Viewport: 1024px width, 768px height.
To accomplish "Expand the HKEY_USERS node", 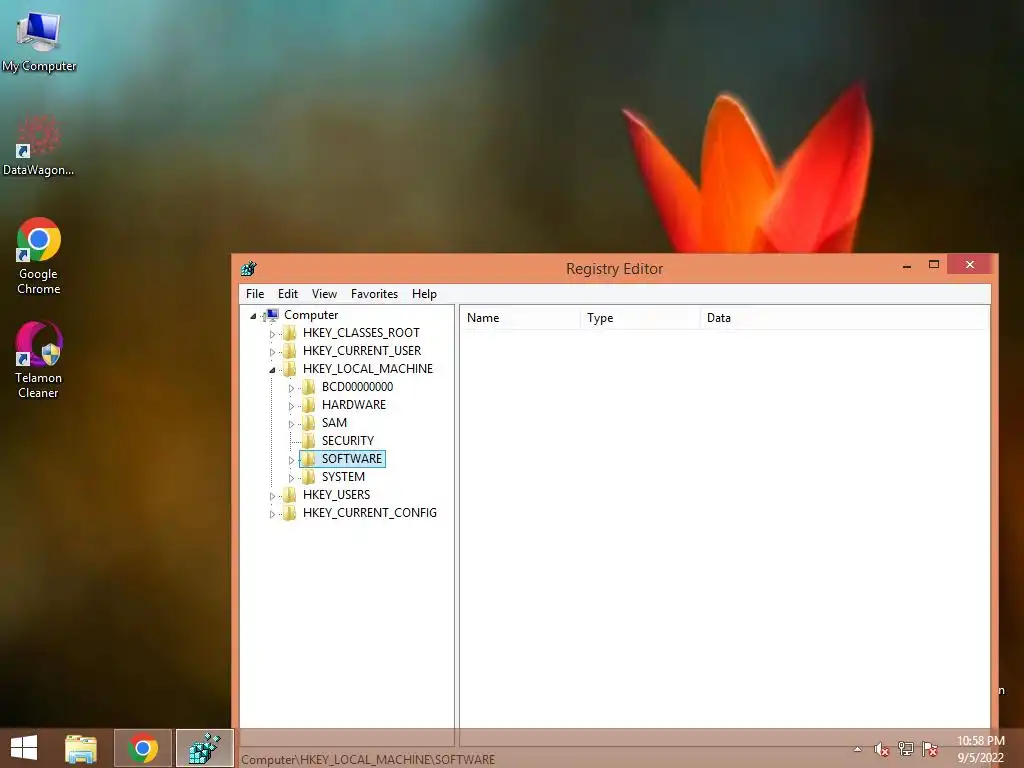I will 272,496.
